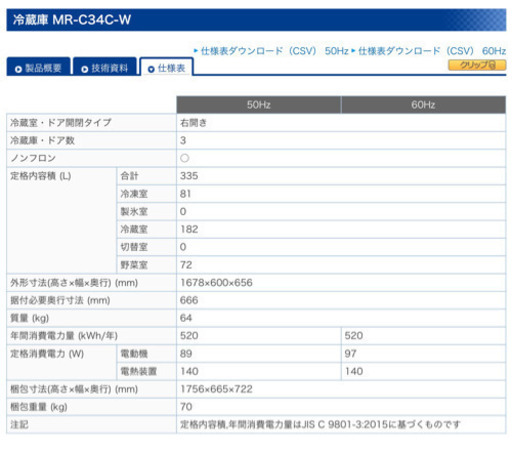Select the 冷蔵室 capacity value 182

tap(189, 229)
